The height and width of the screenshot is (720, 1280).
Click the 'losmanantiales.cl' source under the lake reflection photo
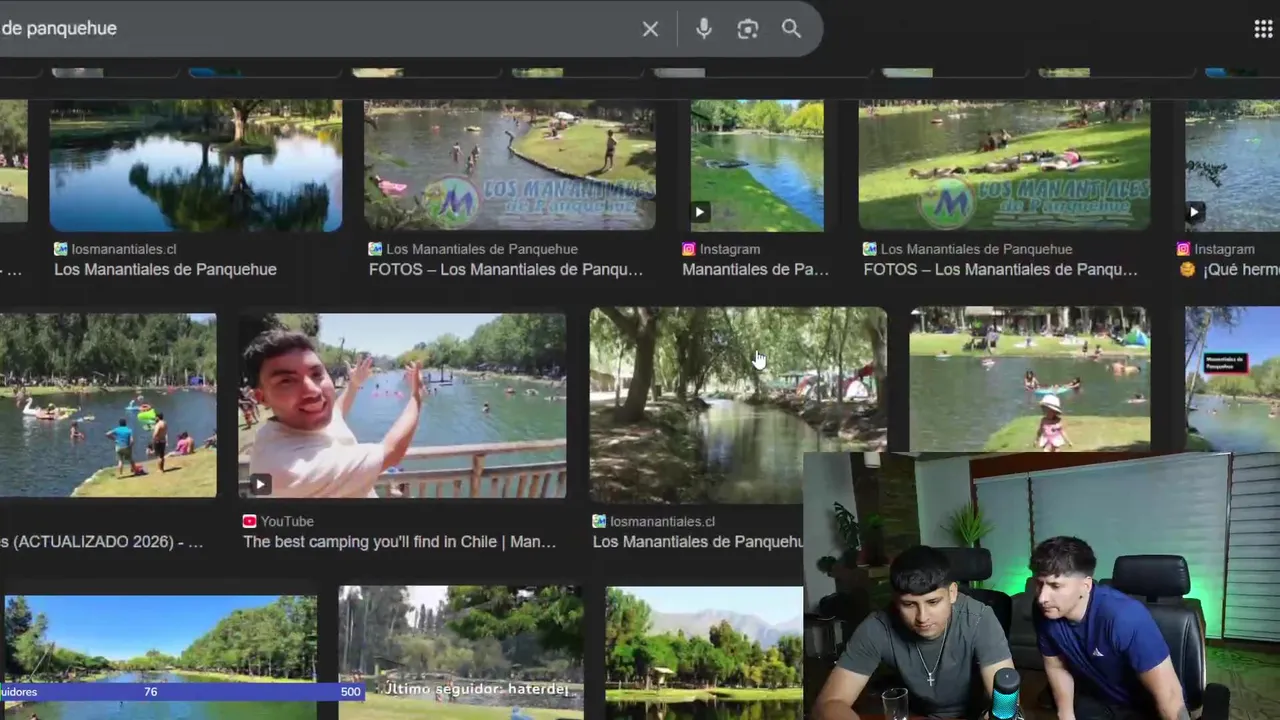coord(124,249)
